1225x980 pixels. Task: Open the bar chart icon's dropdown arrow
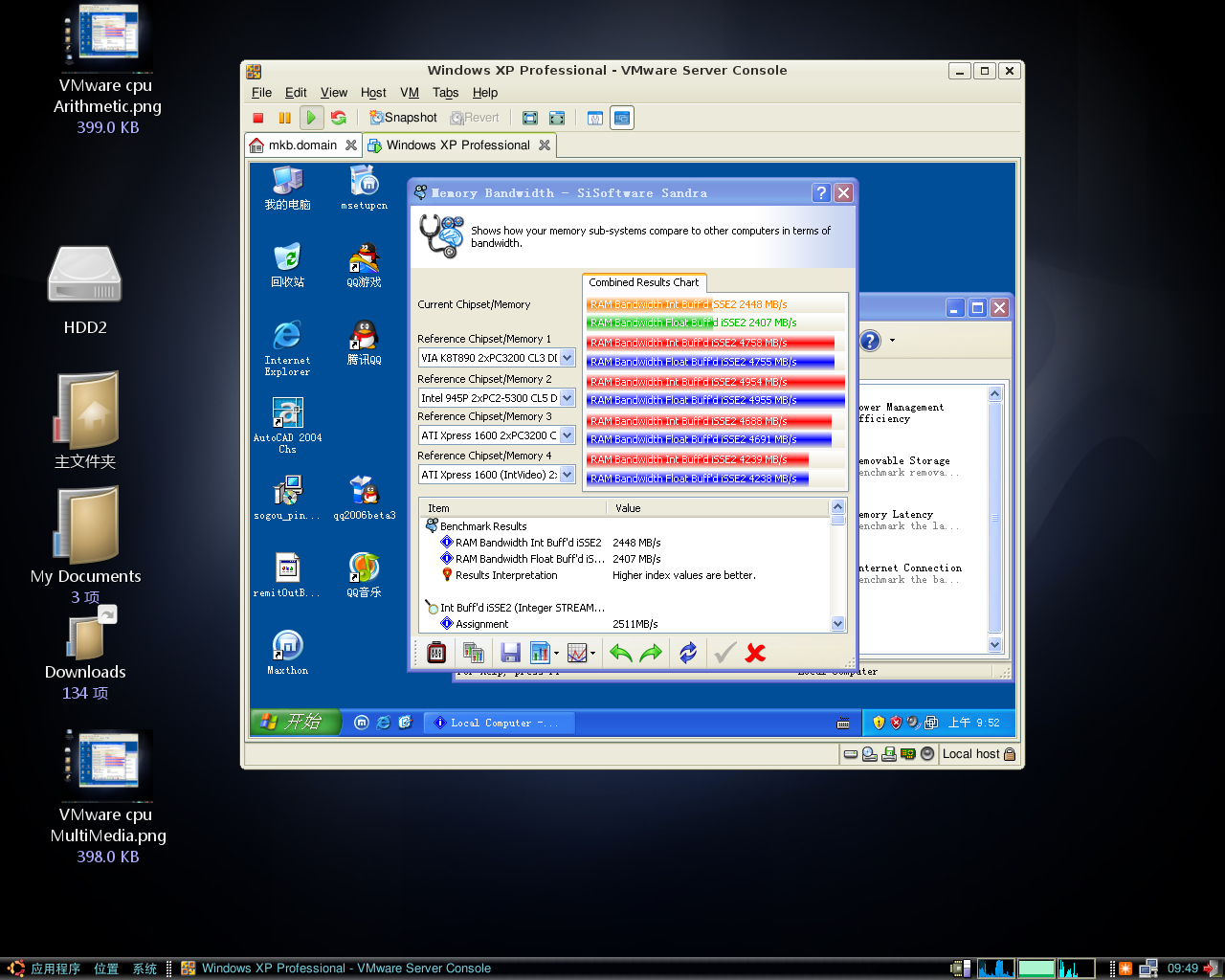coord(556,654)
